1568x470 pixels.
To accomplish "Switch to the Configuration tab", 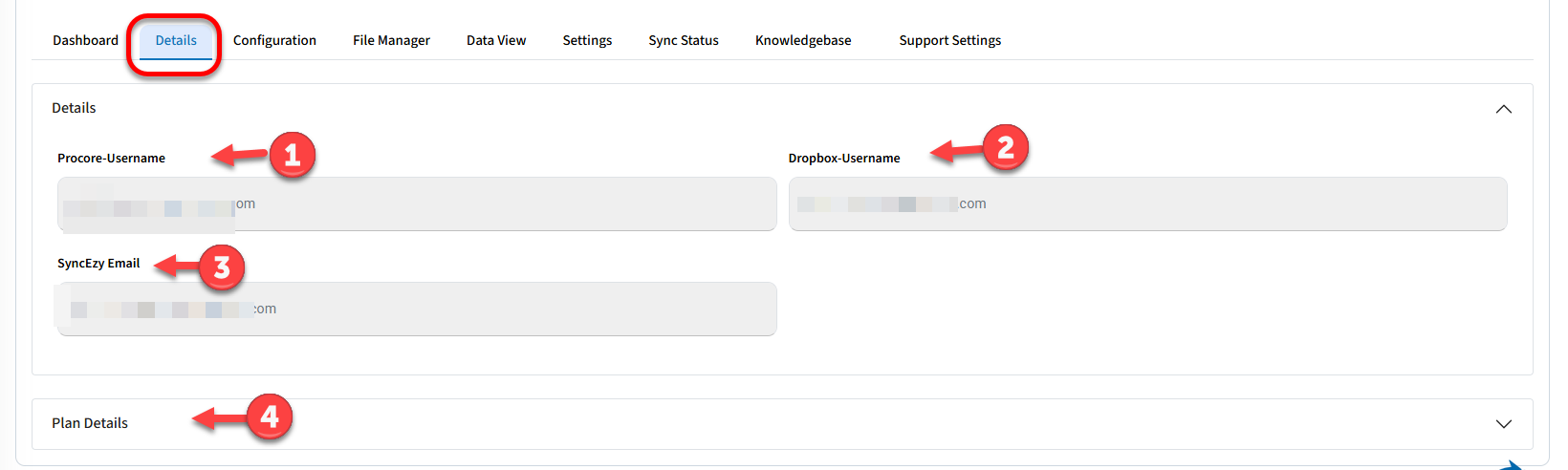I will (x=274, y=40).
